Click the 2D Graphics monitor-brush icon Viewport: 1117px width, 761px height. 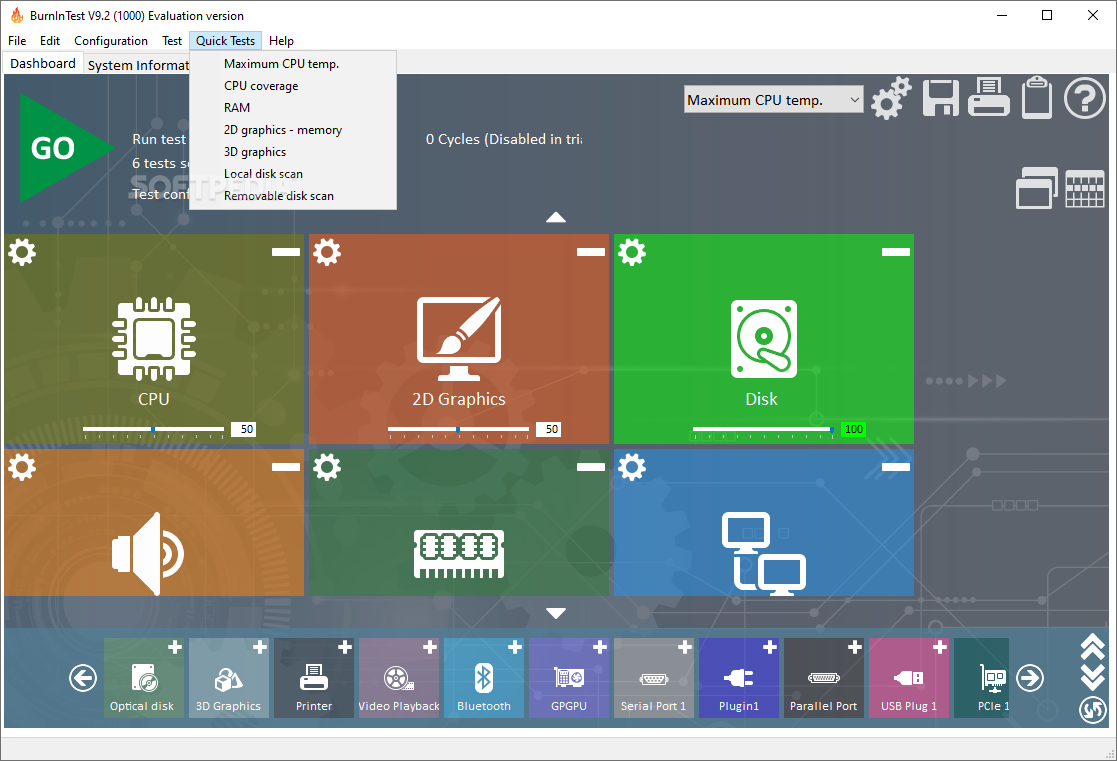click(x=459, y=338)
